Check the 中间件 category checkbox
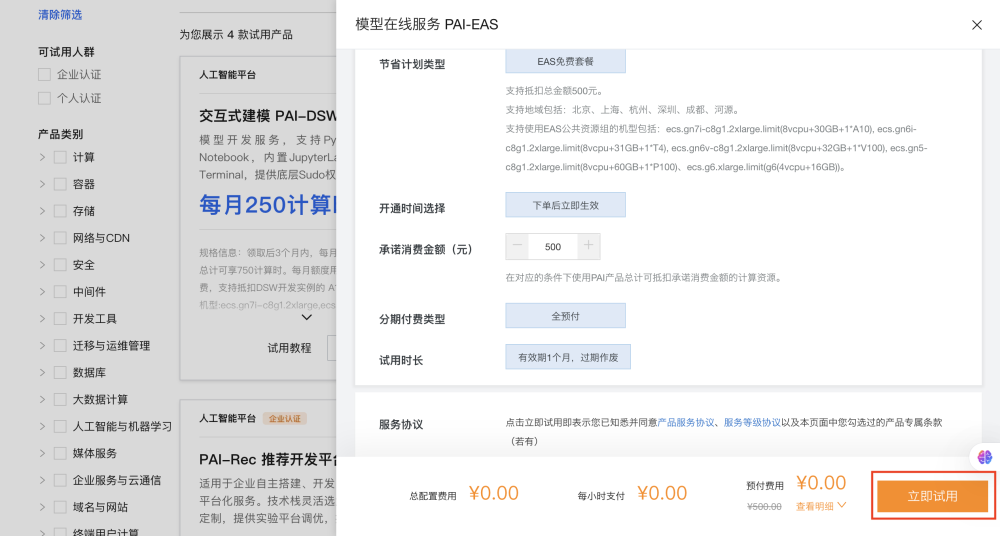The height and width of the screenshot is (536, 1000). pyautogui.click(x=60, y=292)
